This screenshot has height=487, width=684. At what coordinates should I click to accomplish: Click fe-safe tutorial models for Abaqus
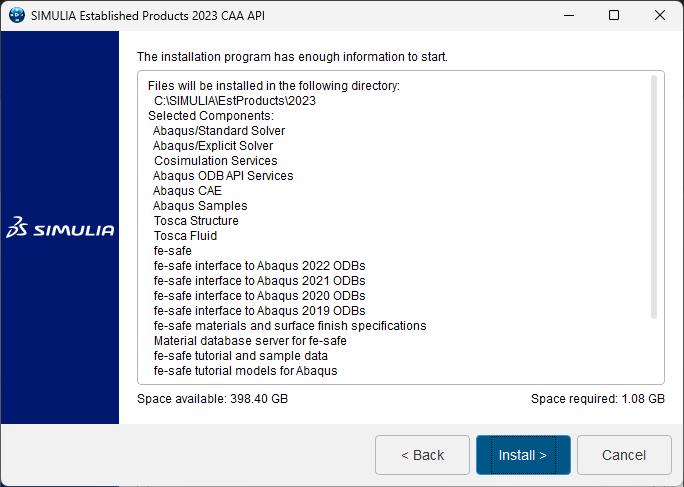tap(245, 371)
